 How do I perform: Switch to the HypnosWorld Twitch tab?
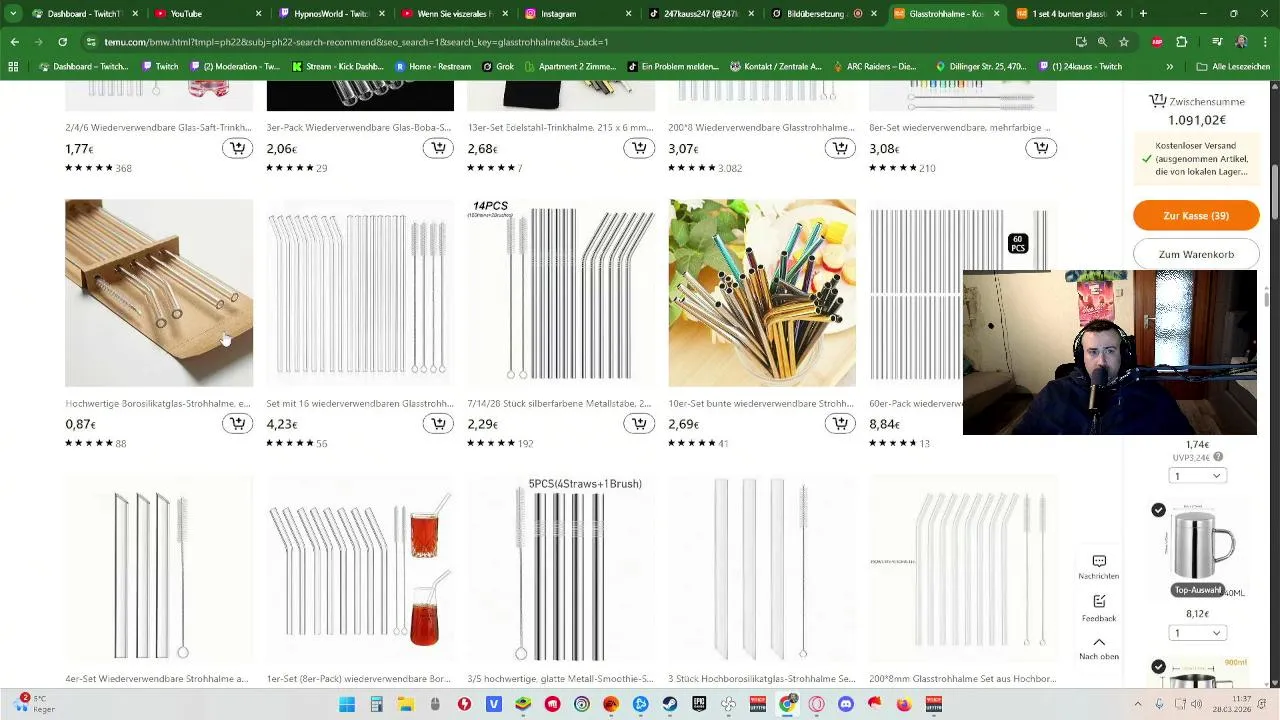coord(331,14)
